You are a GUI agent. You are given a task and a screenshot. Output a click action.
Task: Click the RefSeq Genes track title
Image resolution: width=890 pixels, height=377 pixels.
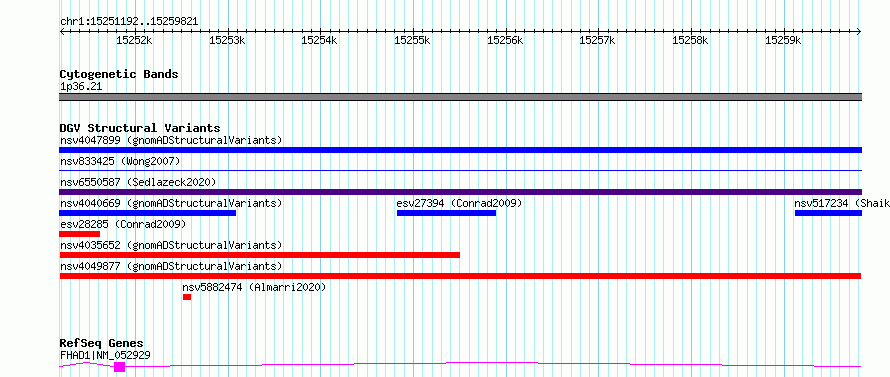102,344
